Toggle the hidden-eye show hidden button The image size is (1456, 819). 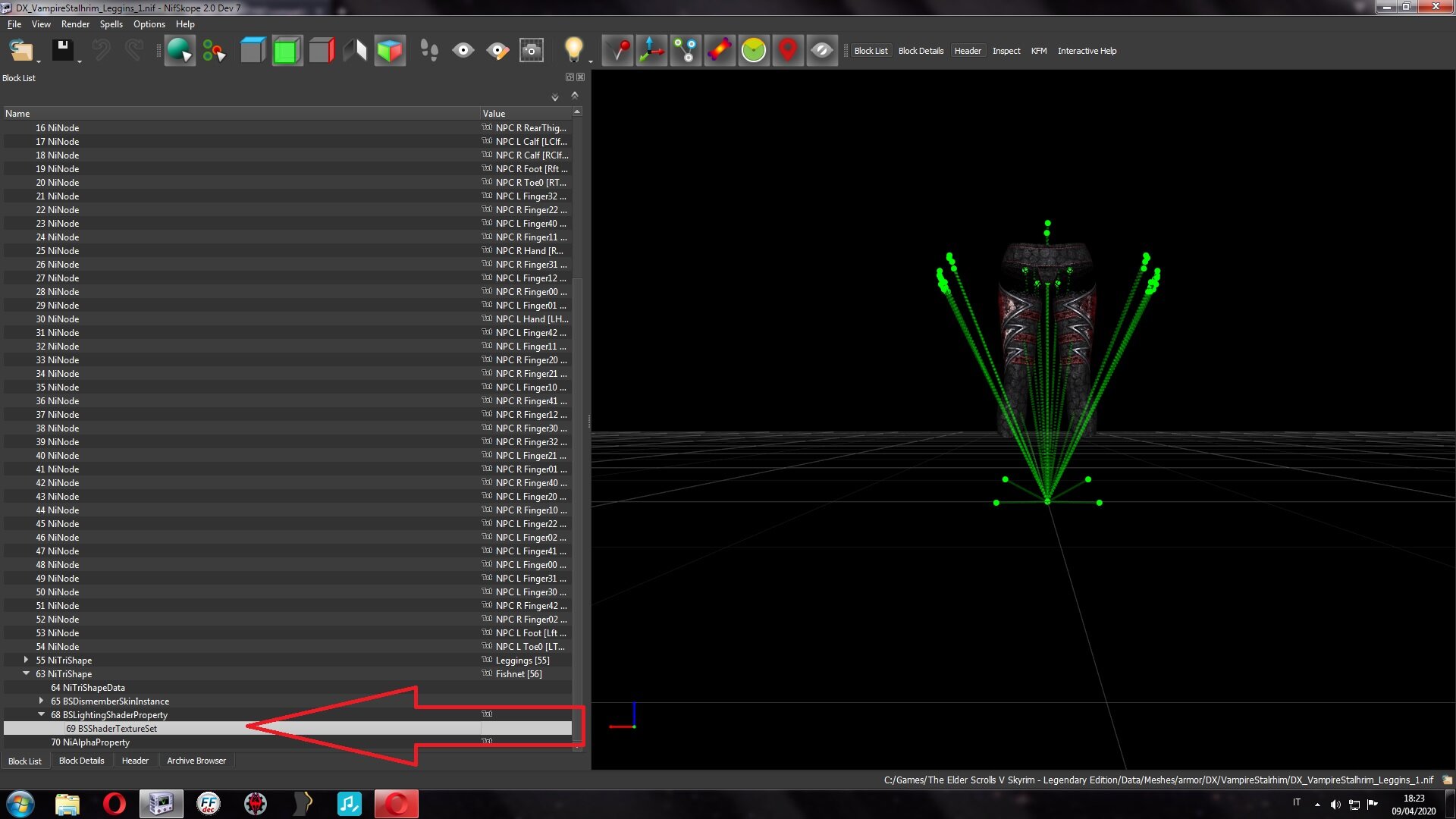[x=822, y=51]
